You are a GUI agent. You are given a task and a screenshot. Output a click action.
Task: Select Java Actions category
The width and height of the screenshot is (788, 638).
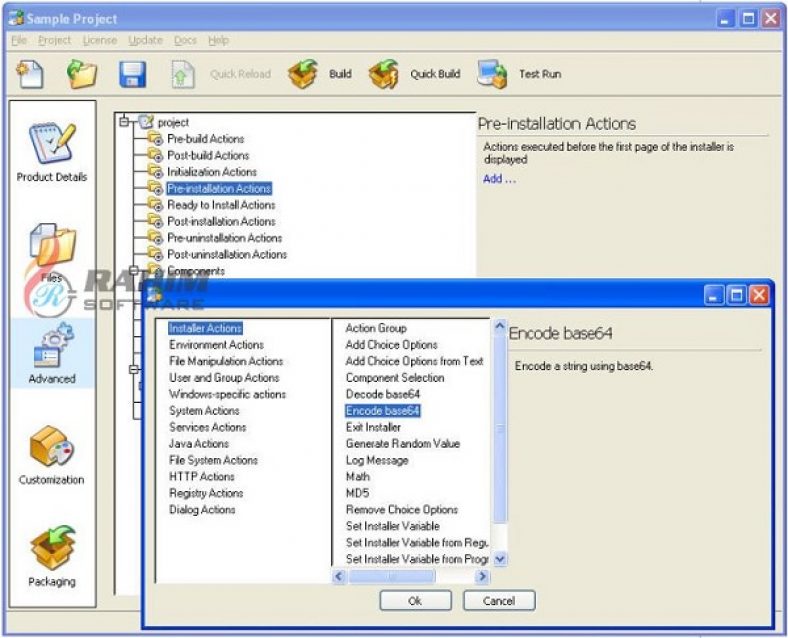(199, 444)
